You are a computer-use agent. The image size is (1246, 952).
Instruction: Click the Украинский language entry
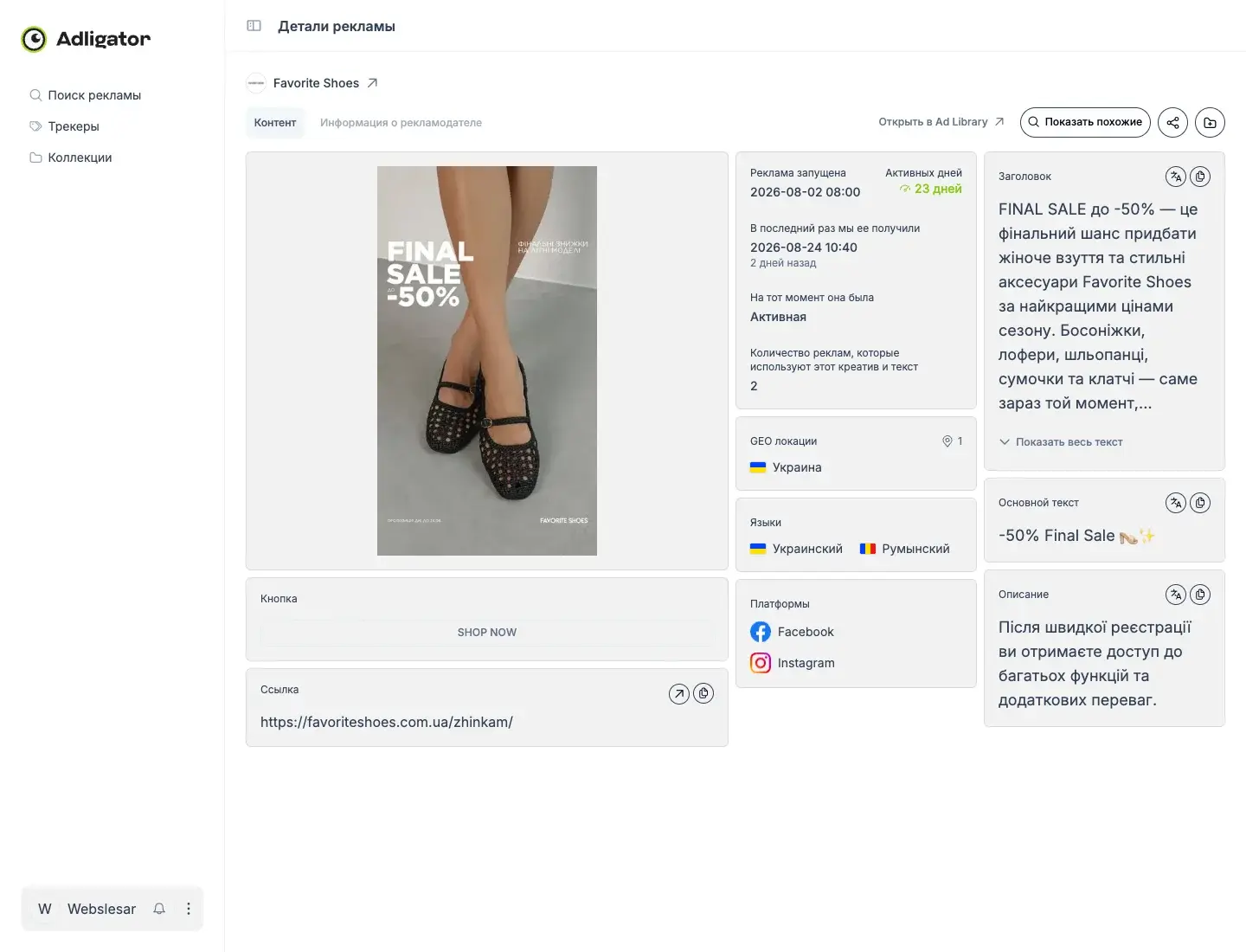coord(796,549)
